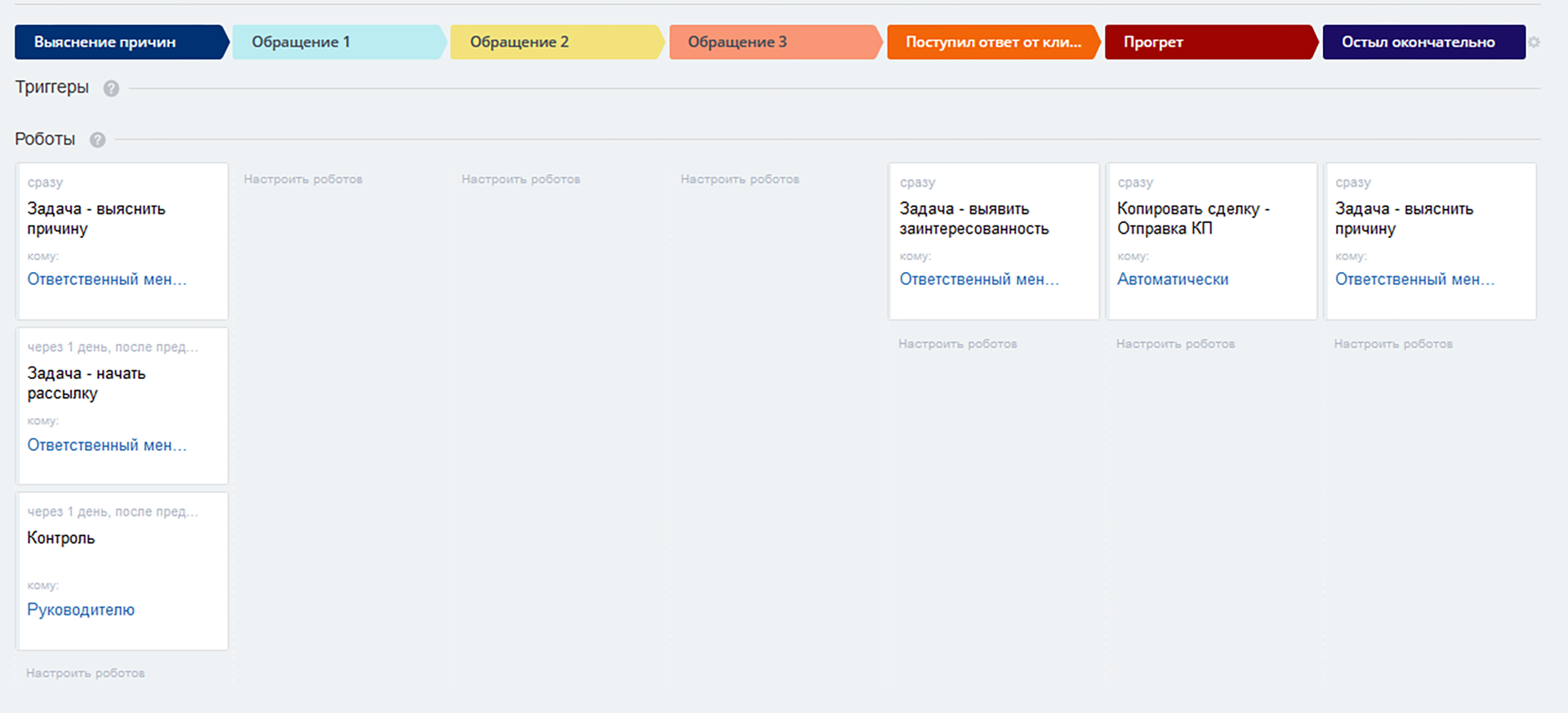The width and height of the screenshot is (1568, 713).
Task: Click сразу delay on выявить заинтересованность robot
Action: (x=917, y=182)
